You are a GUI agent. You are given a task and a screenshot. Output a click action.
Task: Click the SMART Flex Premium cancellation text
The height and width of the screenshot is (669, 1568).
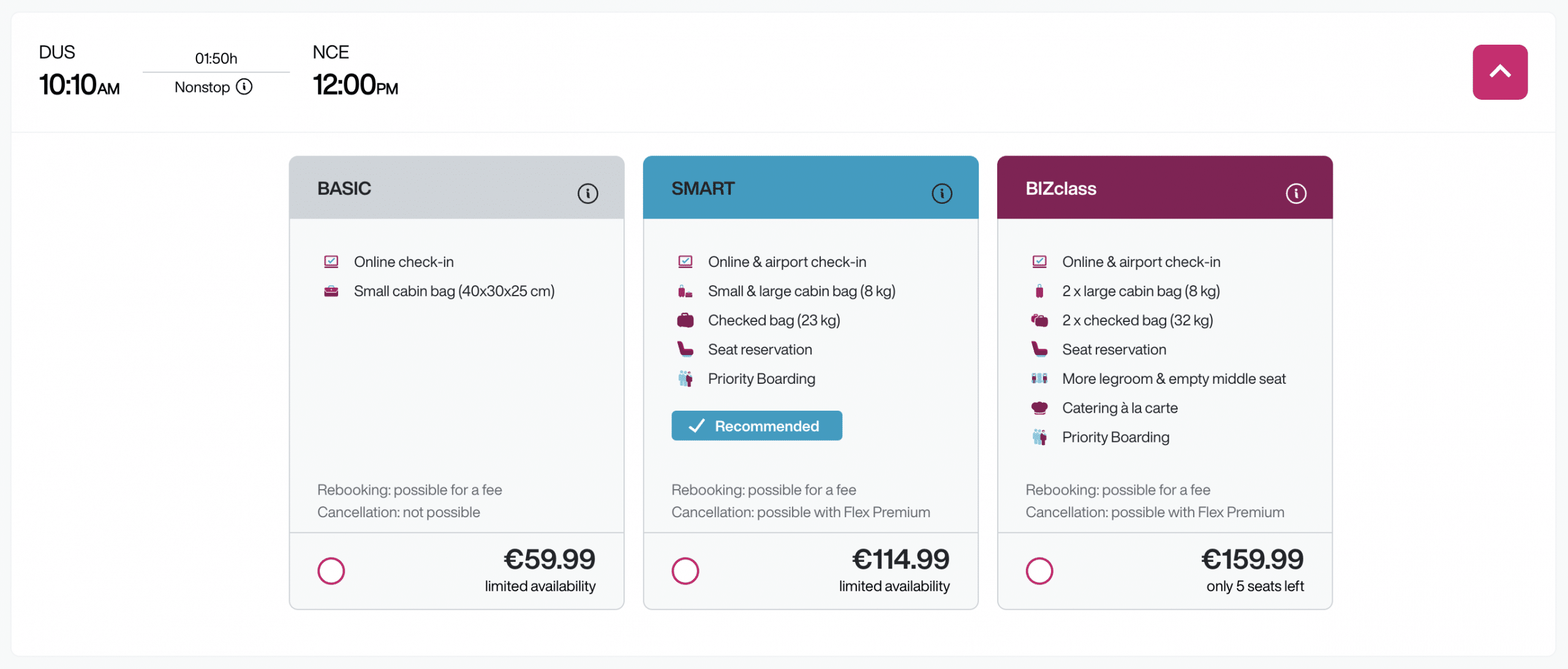tap(801, 512)
